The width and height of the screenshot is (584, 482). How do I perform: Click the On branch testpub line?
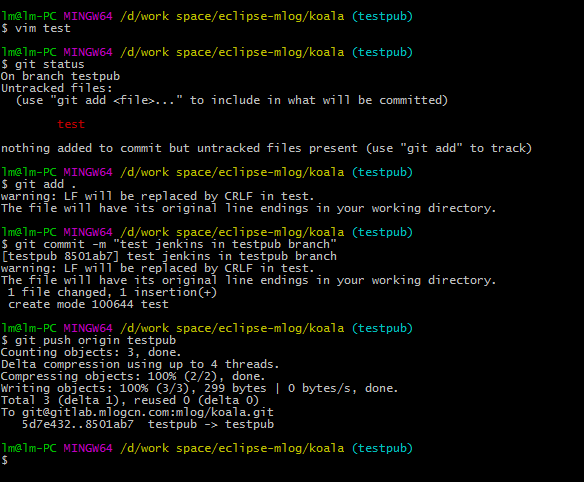click(60, 76)
